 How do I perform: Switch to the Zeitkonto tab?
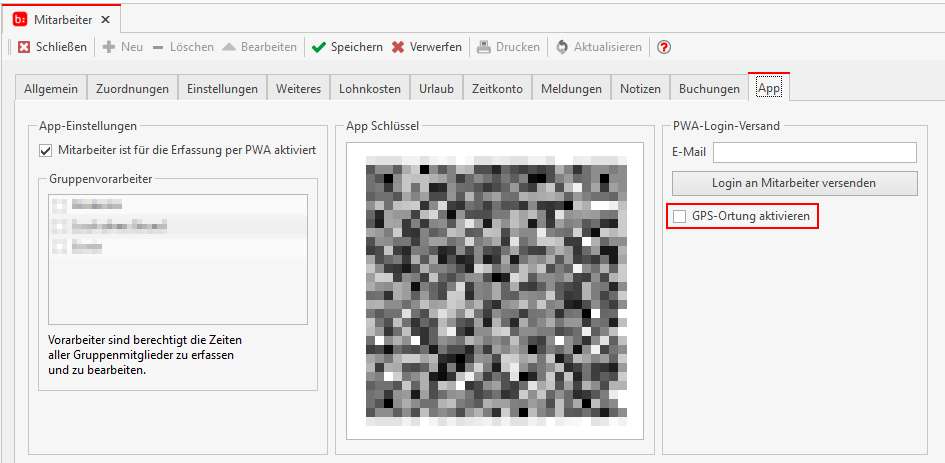[x=497, y=89]
